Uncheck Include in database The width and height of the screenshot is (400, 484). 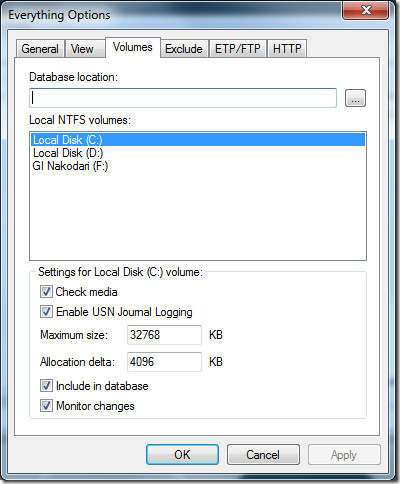(x=46, y=386)
